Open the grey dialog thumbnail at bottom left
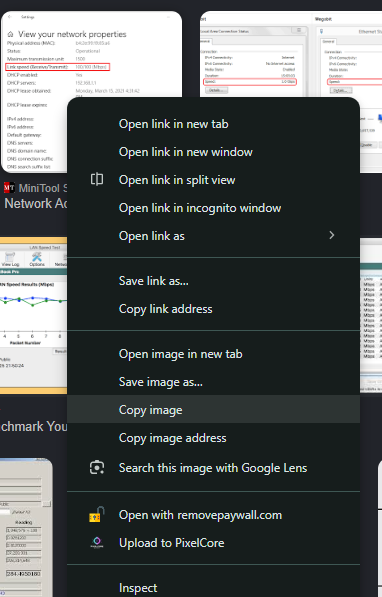This screenshot has width=382, height=597. point(26,527)
